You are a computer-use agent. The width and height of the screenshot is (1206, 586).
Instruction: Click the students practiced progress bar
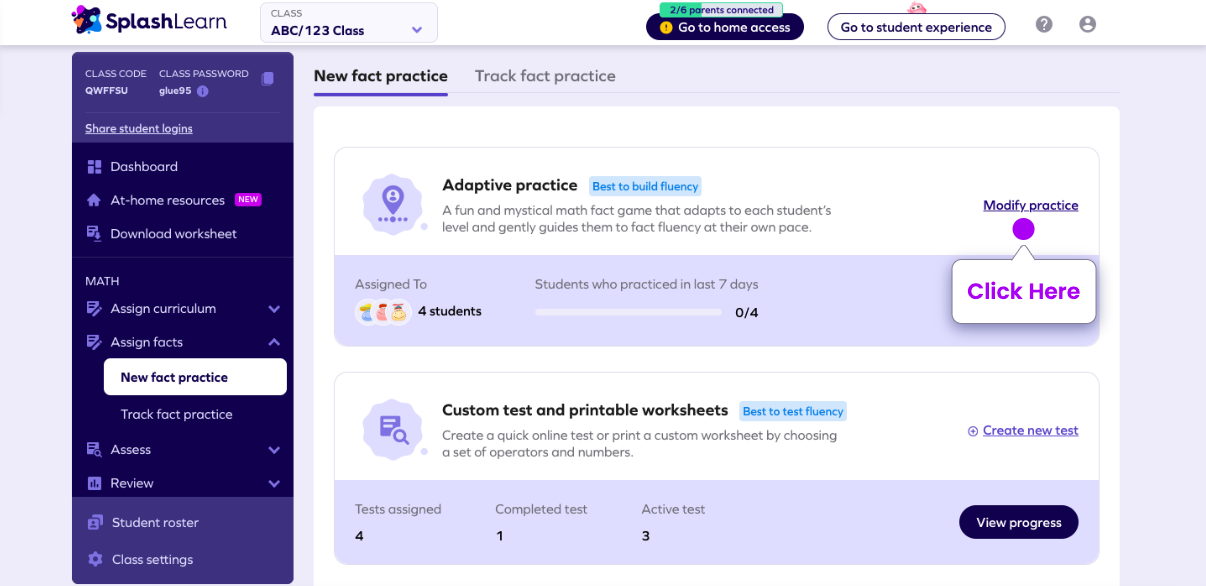point(628,312)
